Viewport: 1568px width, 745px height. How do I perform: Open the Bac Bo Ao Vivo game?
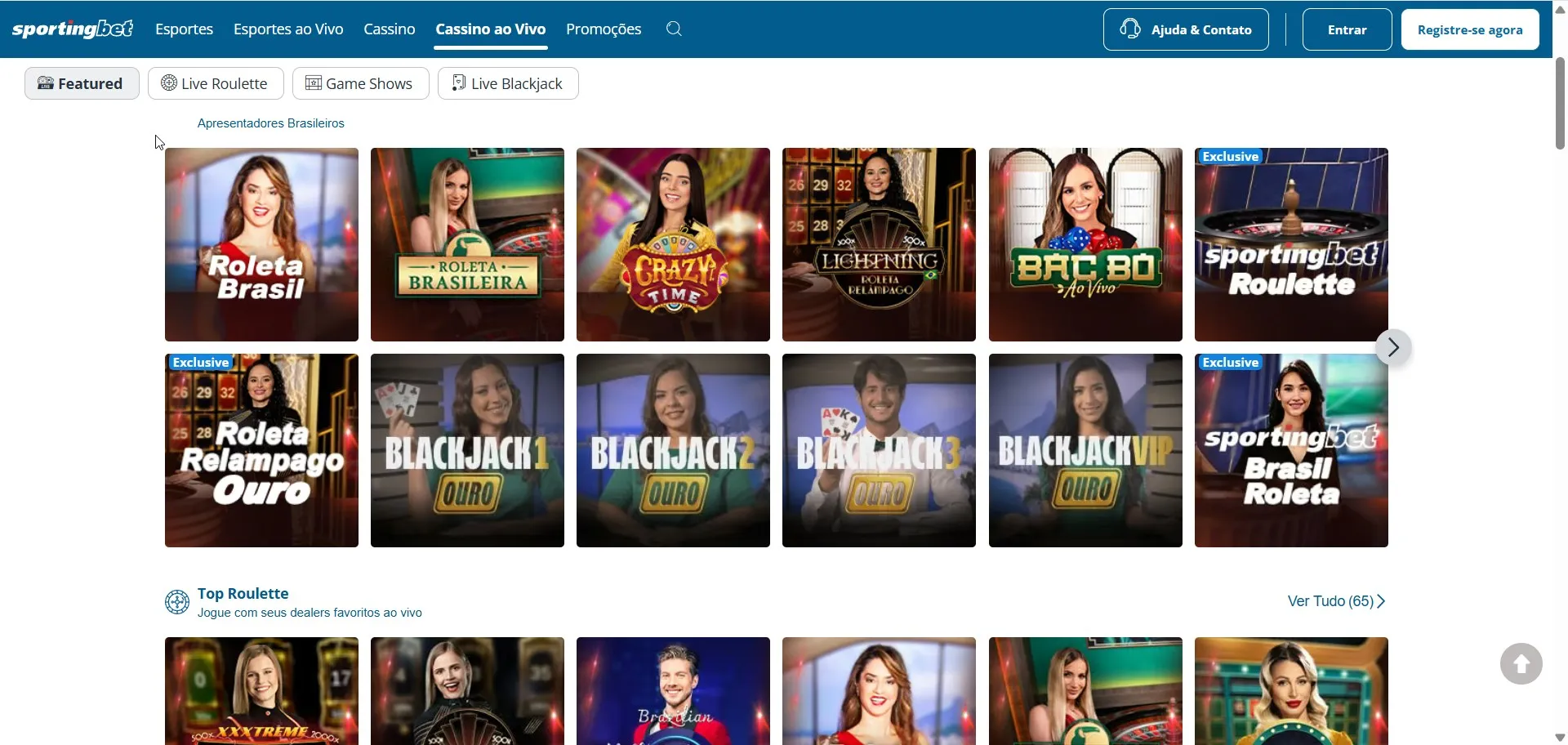tap(1085, 244)
